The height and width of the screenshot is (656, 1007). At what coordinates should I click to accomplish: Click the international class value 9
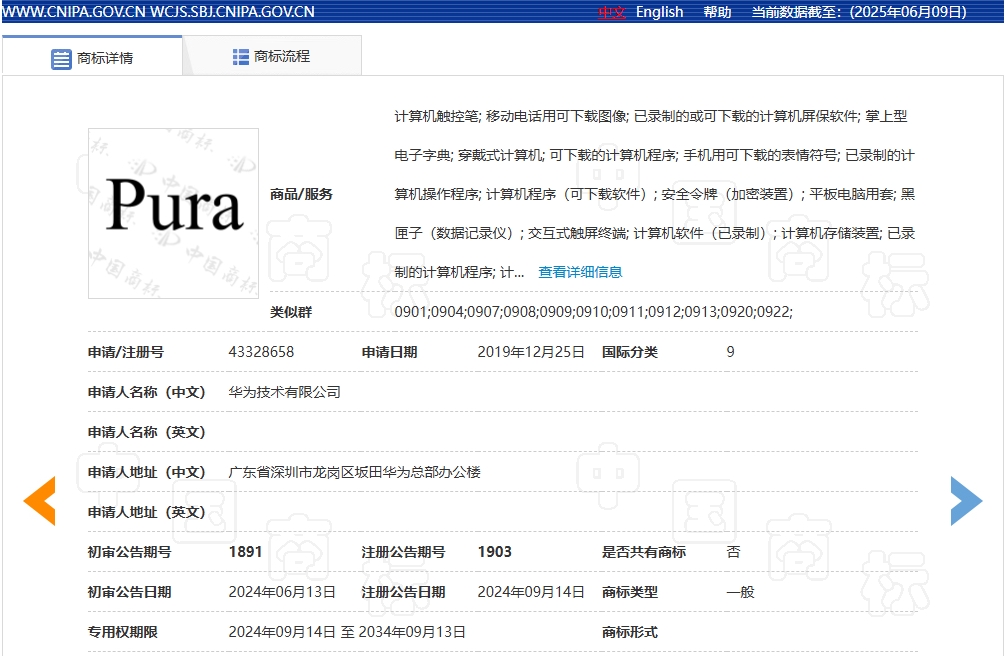pos(730,352)
